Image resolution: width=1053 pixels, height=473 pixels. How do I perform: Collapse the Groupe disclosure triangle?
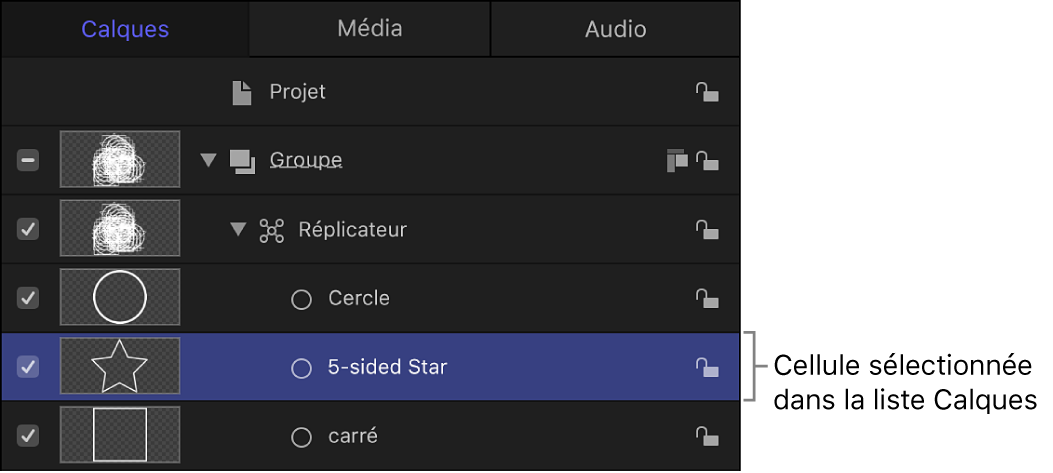point(208,160)
